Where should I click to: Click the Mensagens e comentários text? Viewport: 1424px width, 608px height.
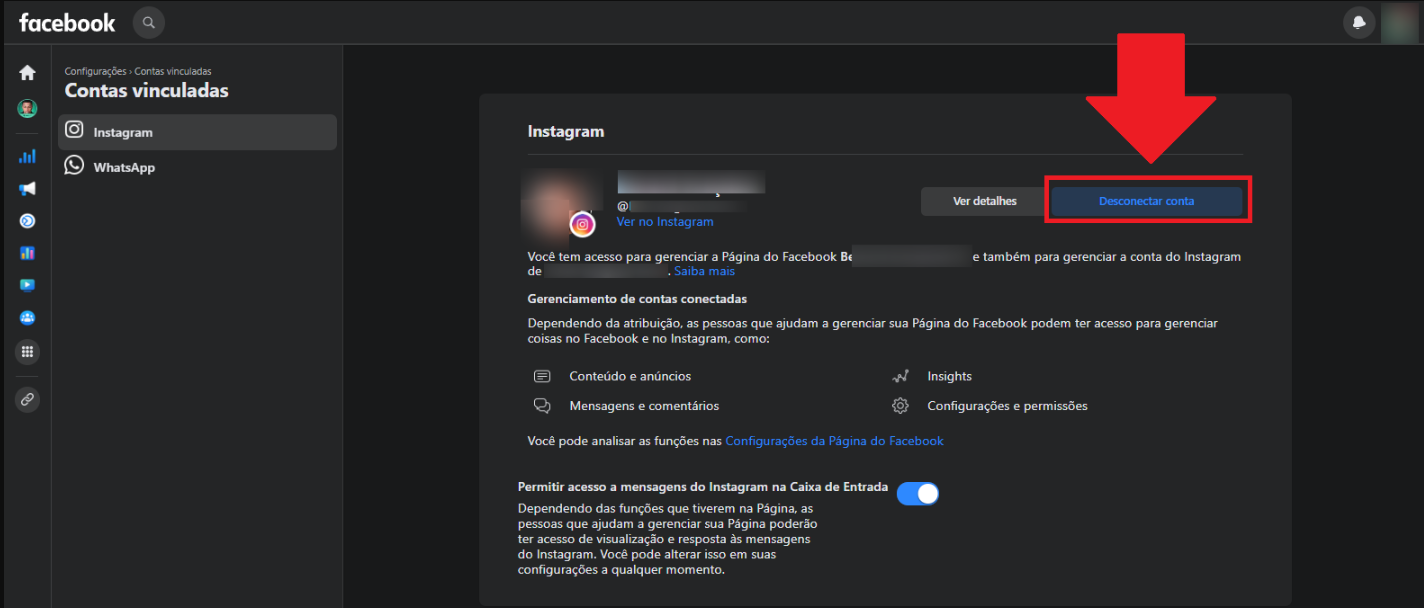tap(644, 406)
